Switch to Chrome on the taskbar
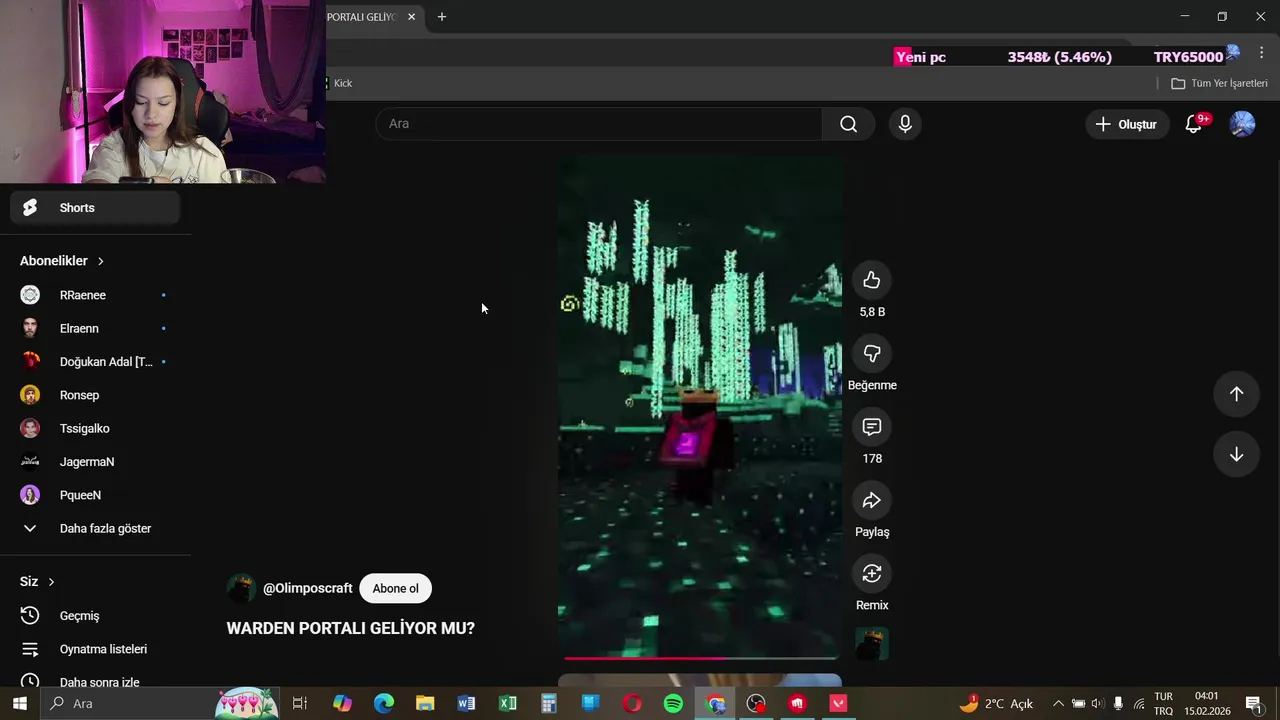Screen dimensions: 1280x720 click(715, 704)
